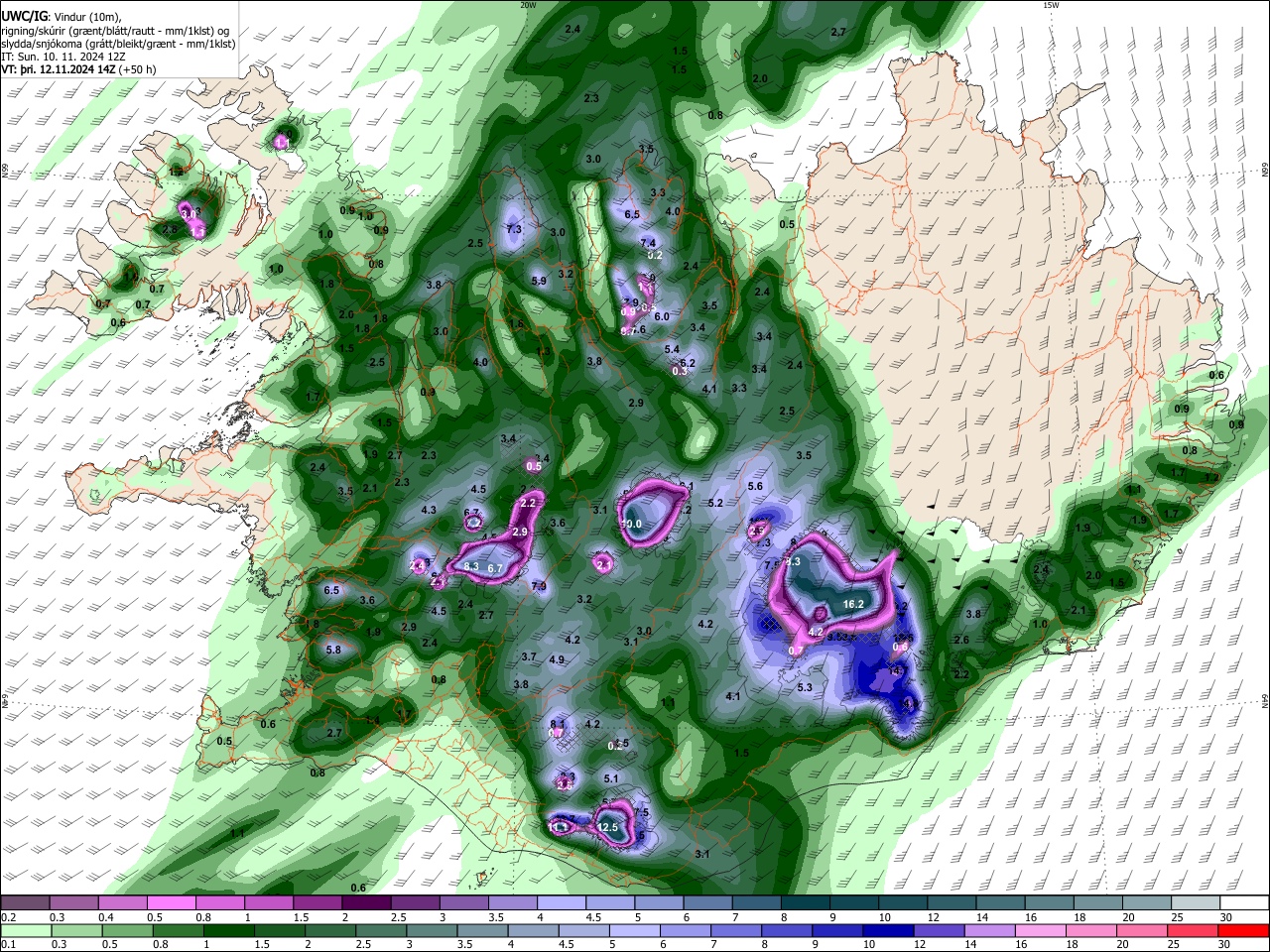Viewport: 1270px width, 952px height.
Task: Click the pale grey 25 swatch in upper legend row
Action: pyautogui.click(x=1196, y=903)
